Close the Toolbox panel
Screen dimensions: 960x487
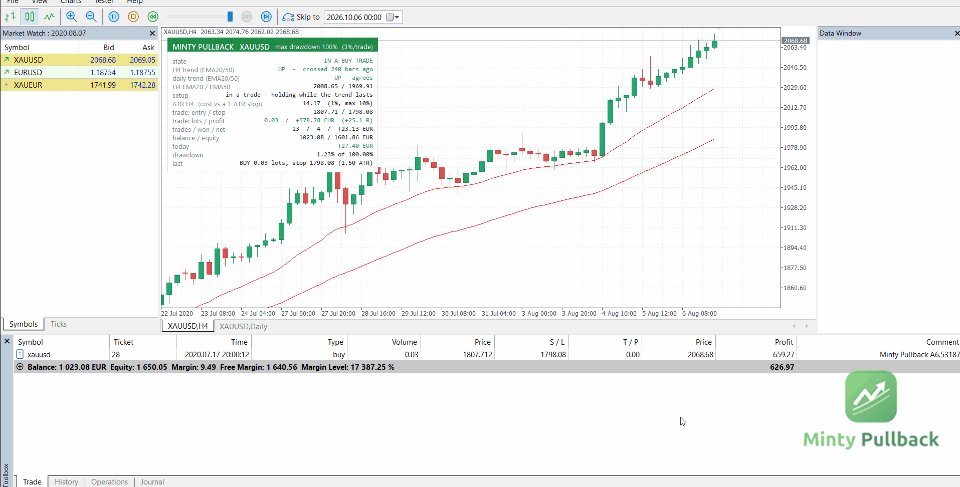pos(7,342)
